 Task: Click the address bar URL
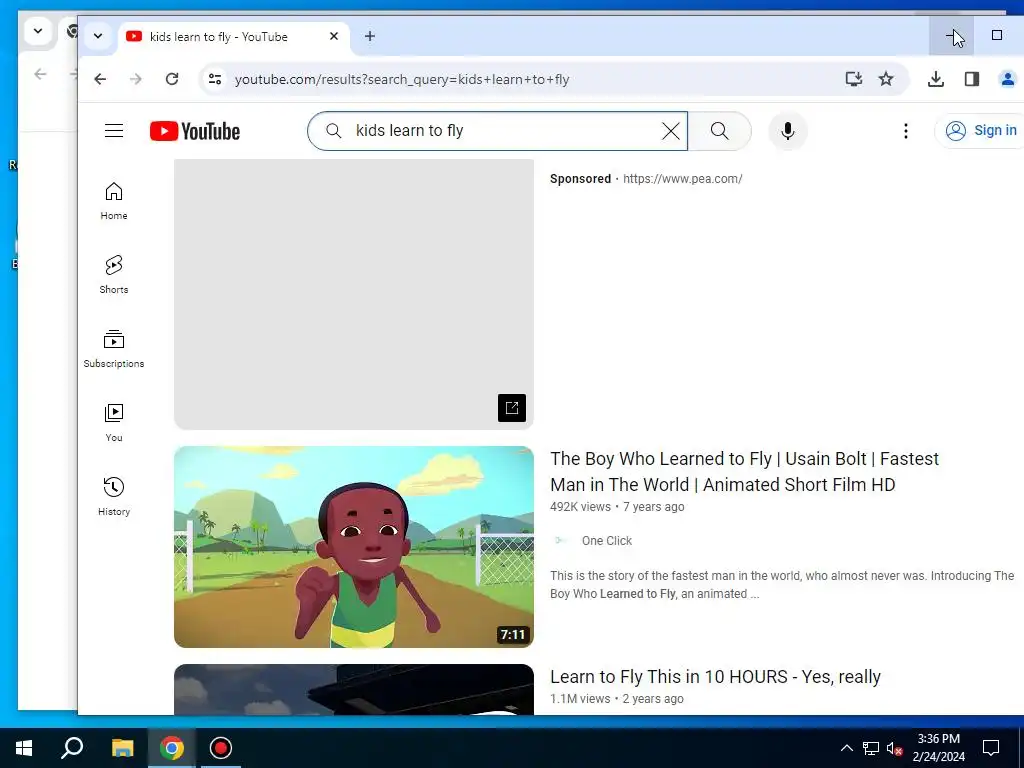tap(402, 79)
